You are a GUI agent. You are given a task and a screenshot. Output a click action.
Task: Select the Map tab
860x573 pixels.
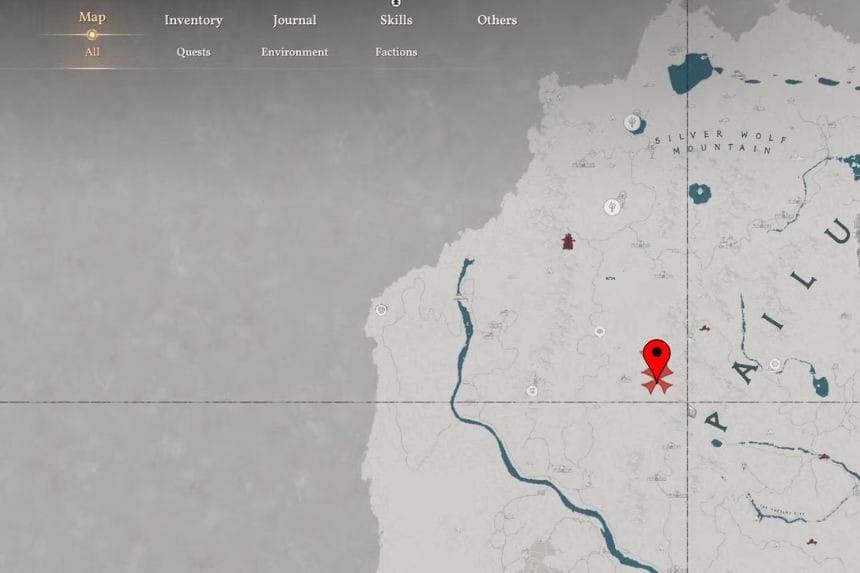(x=92, y=18)
